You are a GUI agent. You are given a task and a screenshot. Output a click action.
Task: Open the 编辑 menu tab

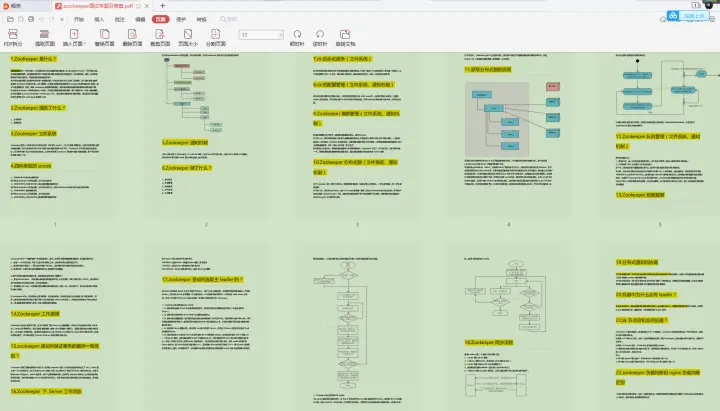click(140, 19)
